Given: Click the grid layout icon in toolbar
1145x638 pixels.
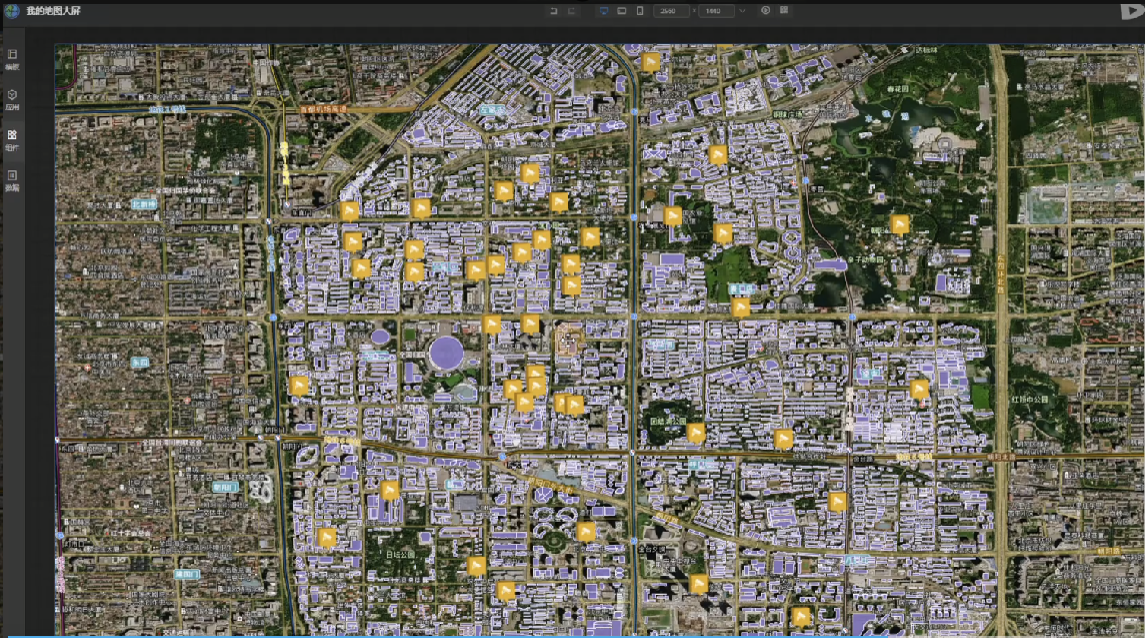Looking at the screenshot, I should pyautogui.click(x=784, y=10).
